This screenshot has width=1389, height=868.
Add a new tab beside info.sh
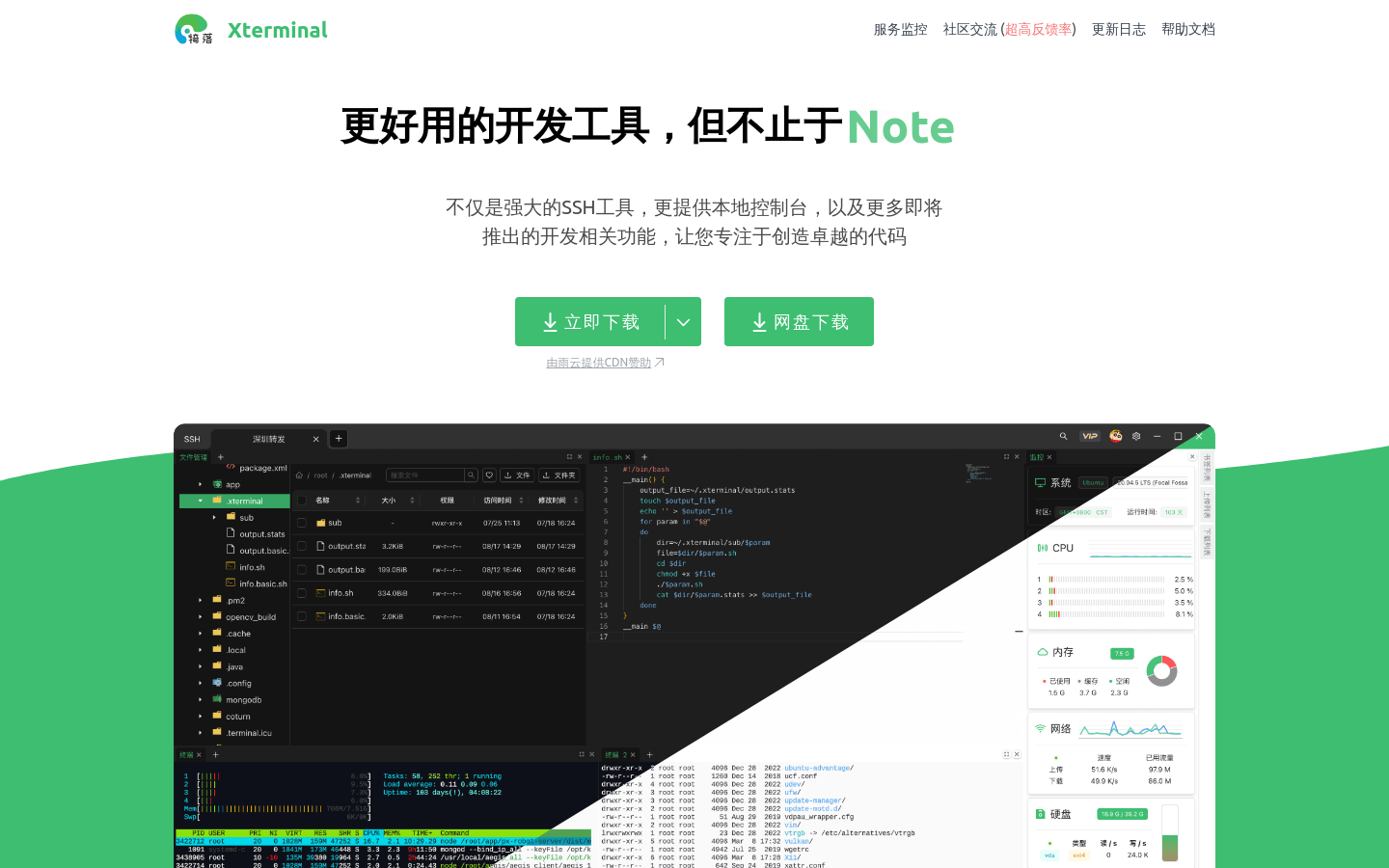coord(644,457)
